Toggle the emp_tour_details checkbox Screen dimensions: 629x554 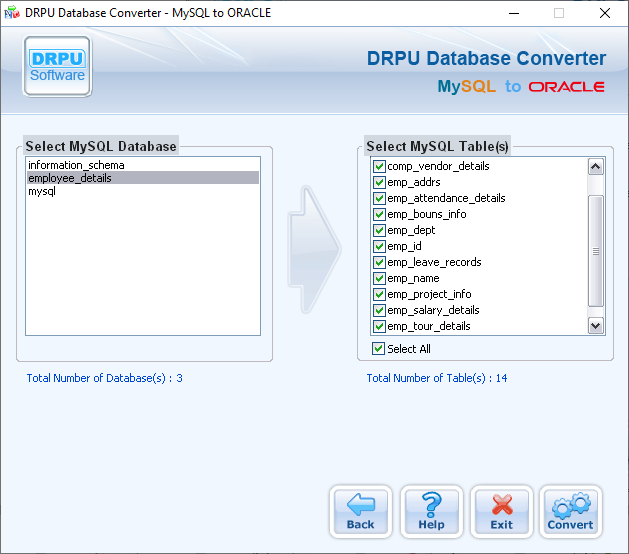(379, 326)
